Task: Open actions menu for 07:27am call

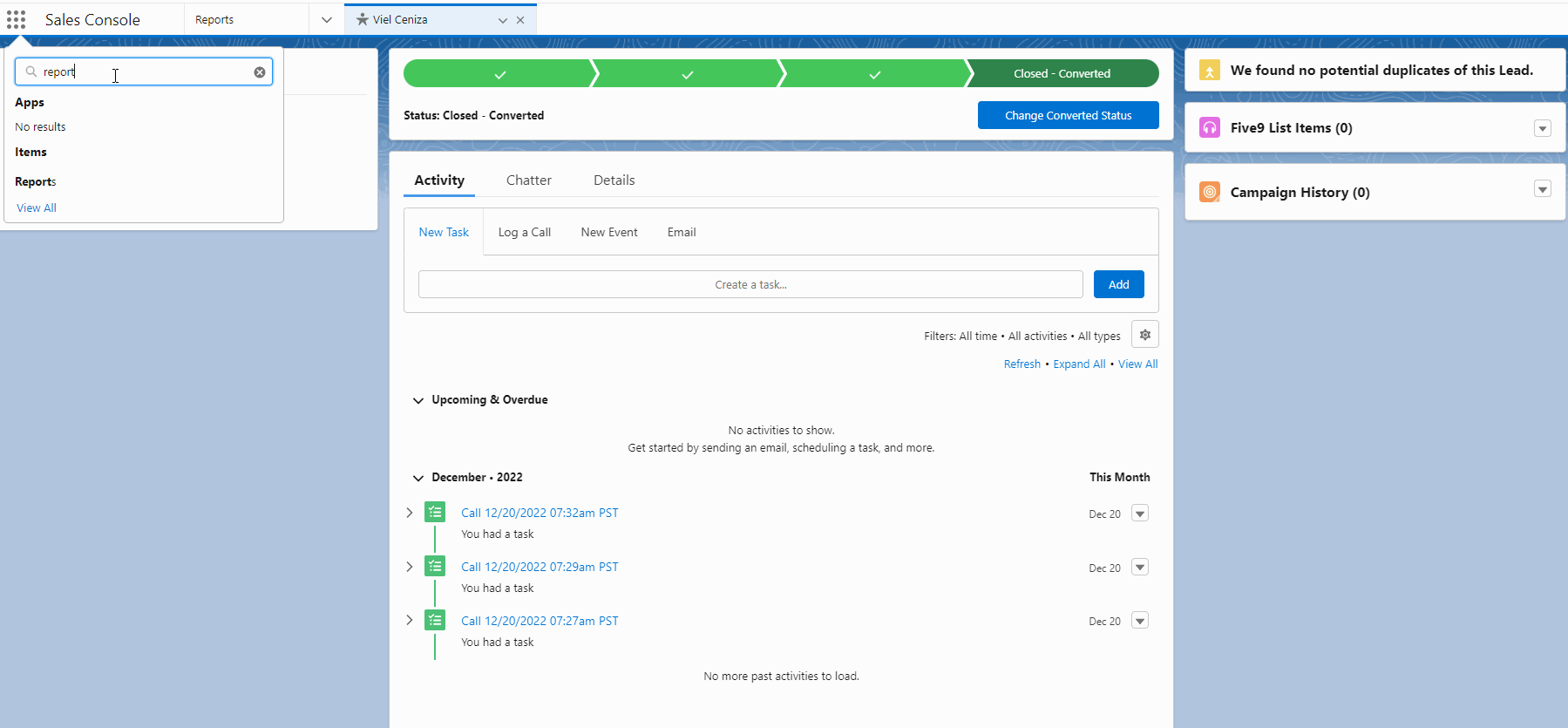Action: [x=1140, y=621]
